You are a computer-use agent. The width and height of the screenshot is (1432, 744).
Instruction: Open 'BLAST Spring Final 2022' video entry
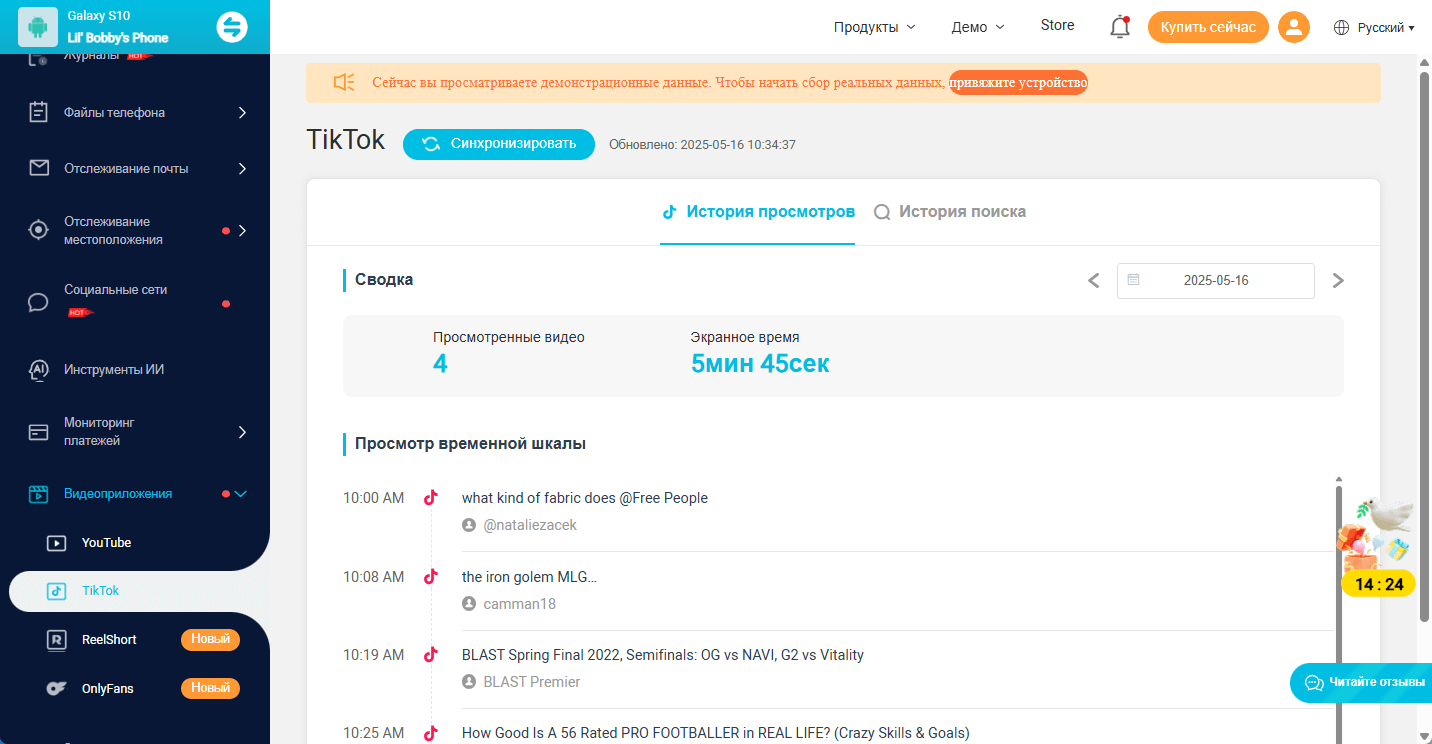tap(663, 655)
